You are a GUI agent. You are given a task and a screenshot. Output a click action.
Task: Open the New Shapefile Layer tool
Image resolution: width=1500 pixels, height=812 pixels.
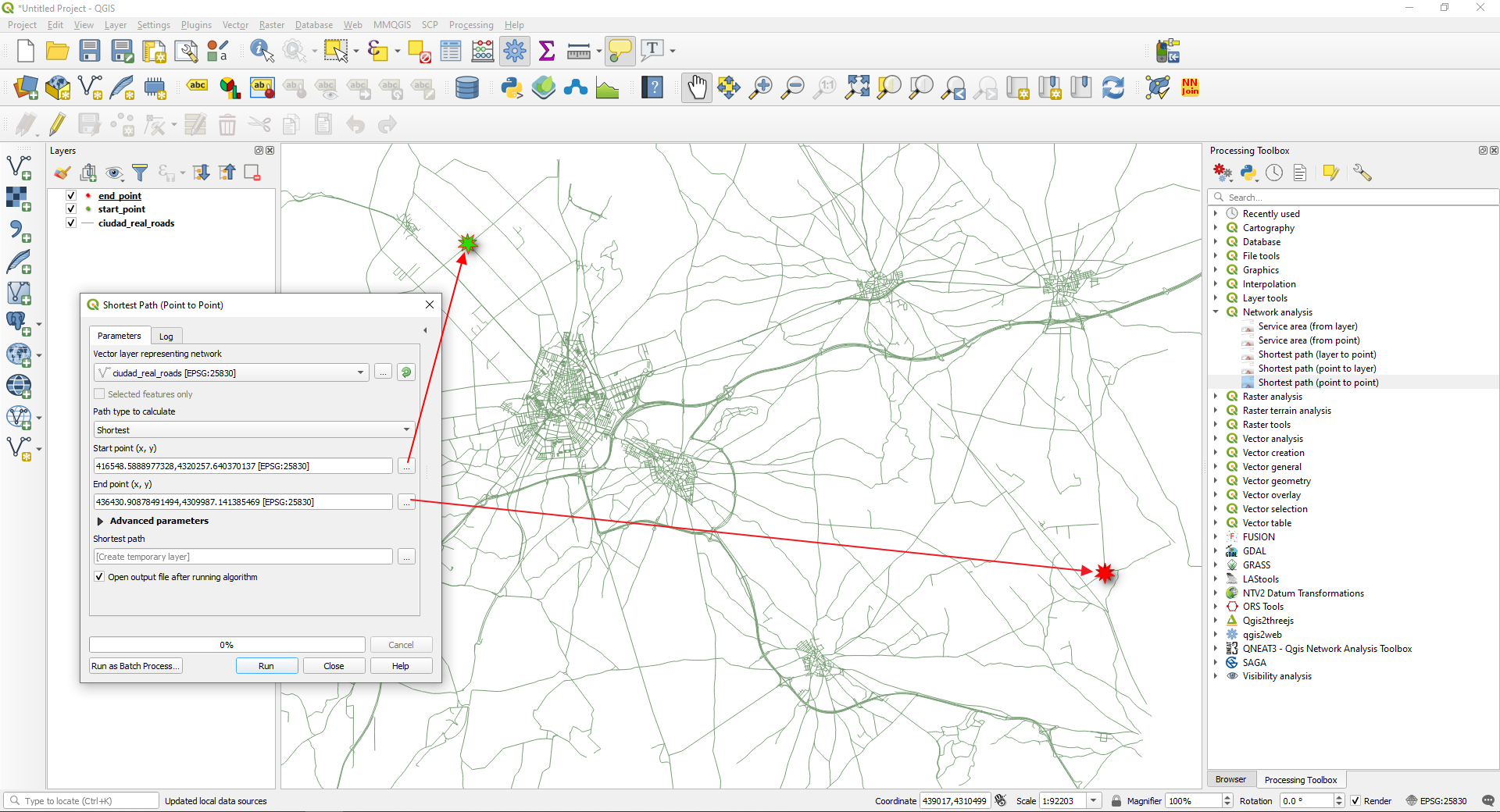(90, 87)
